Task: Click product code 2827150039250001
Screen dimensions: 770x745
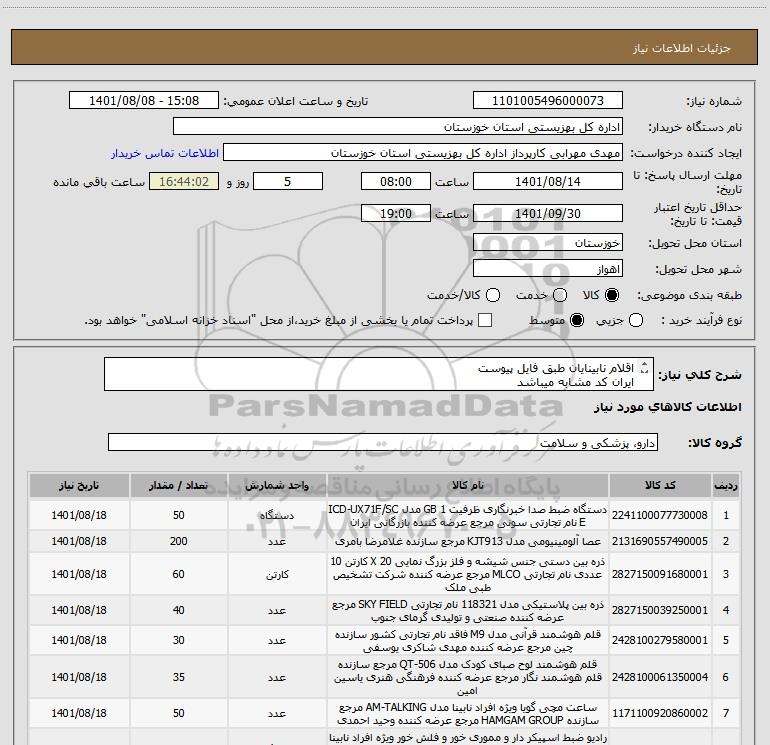Action: coord(660,610)
